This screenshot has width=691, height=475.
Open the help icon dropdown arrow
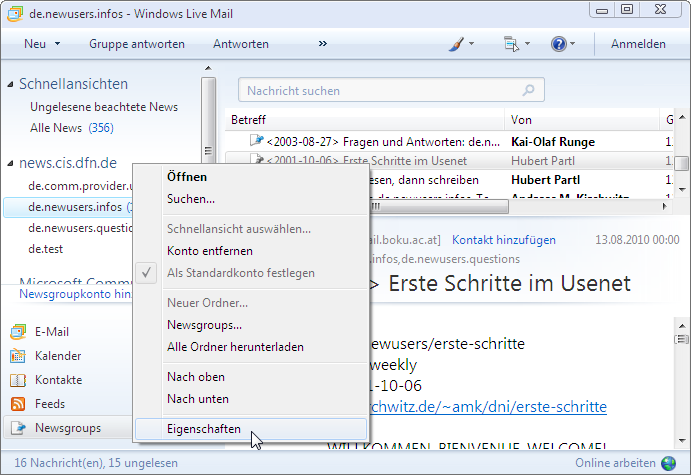coord(572,44)
